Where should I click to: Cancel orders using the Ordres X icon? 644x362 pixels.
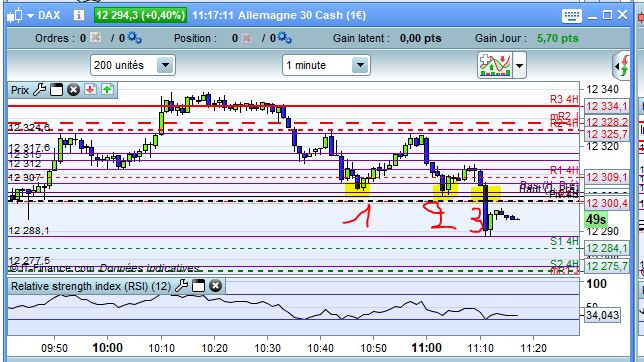(x=96, y=38)
